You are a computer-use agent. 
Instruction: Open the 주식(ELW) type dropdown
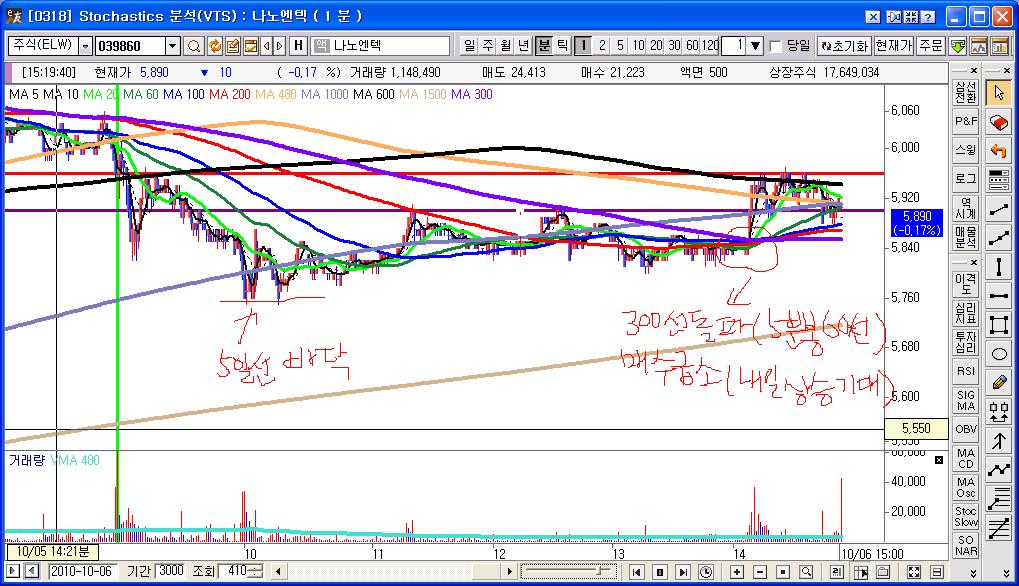point(85,46)
